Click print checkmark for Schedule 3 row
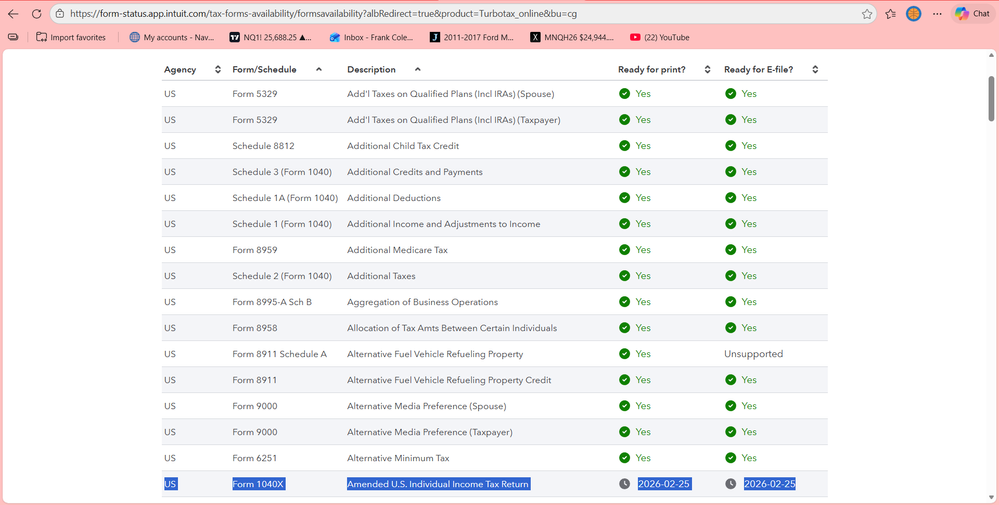 point(624,171)
